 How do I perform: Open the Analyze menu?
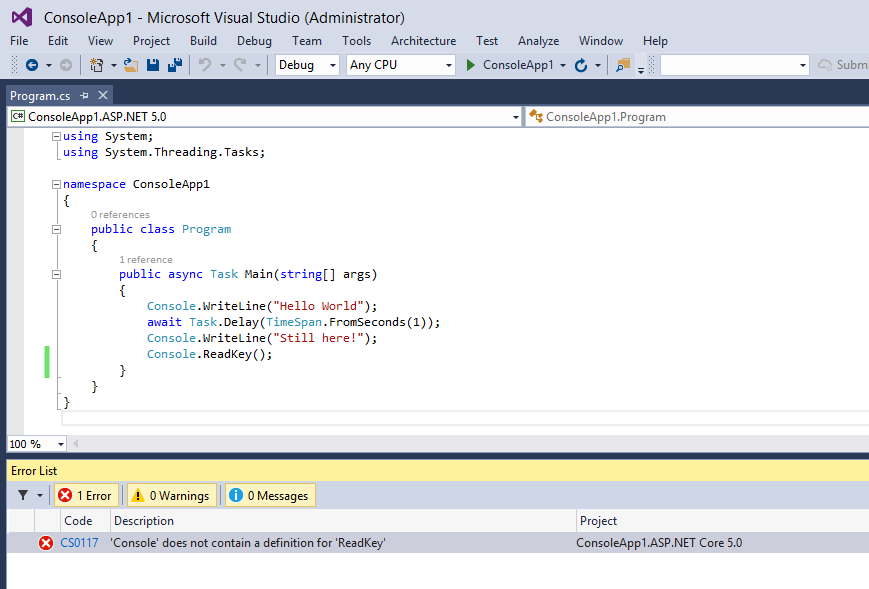538,41
